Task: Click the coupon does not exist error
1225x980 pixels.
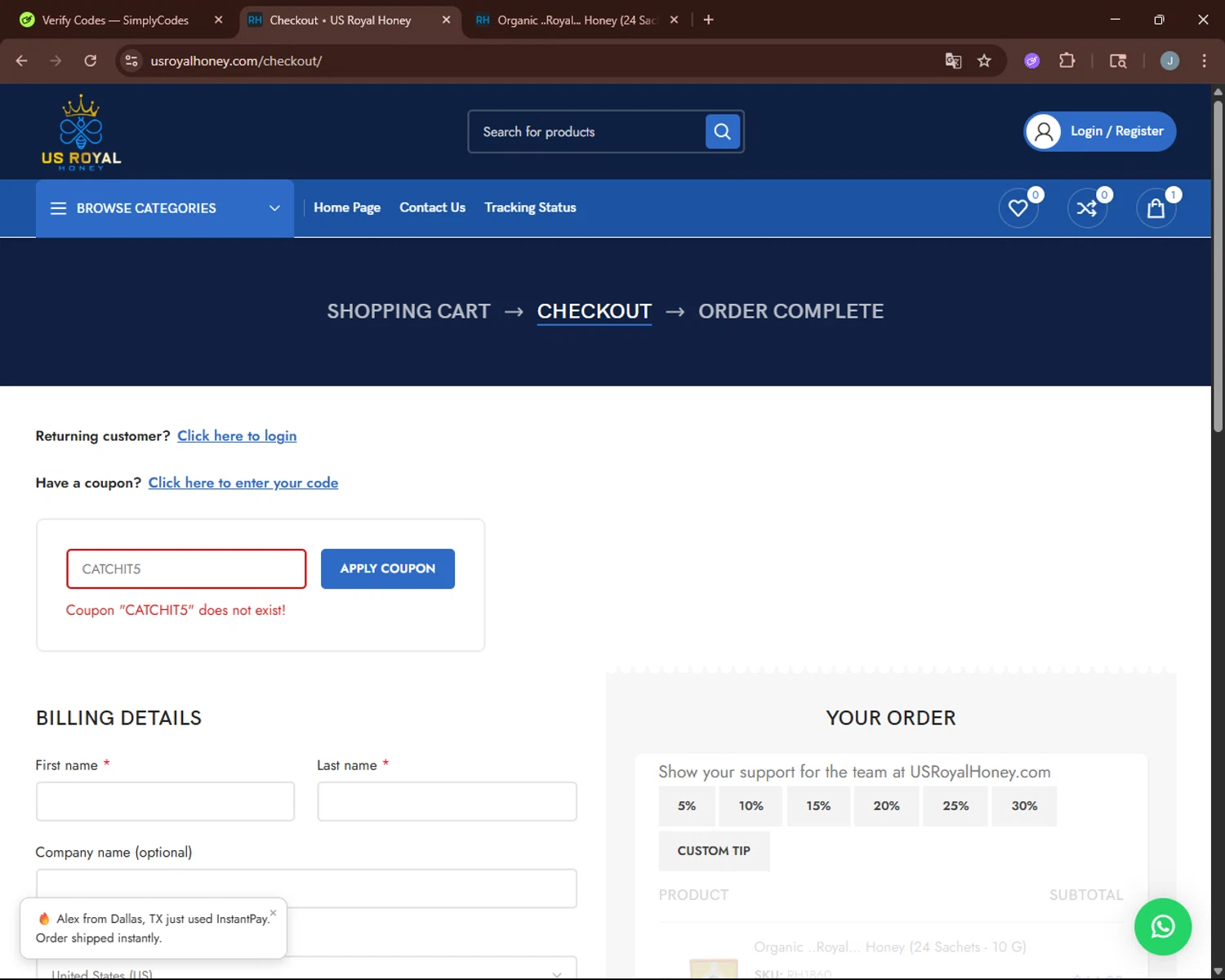Action: (x=176, y=610)
